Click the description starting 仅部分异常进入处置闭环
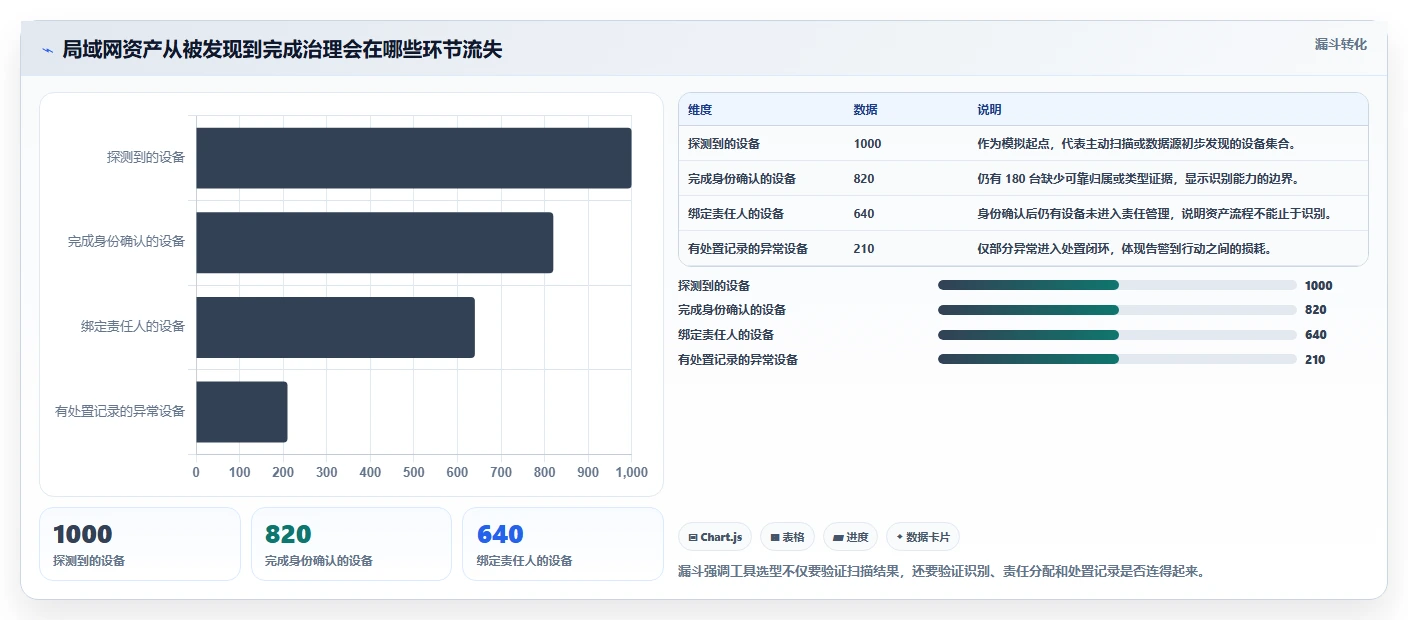 pos(1124,249)
